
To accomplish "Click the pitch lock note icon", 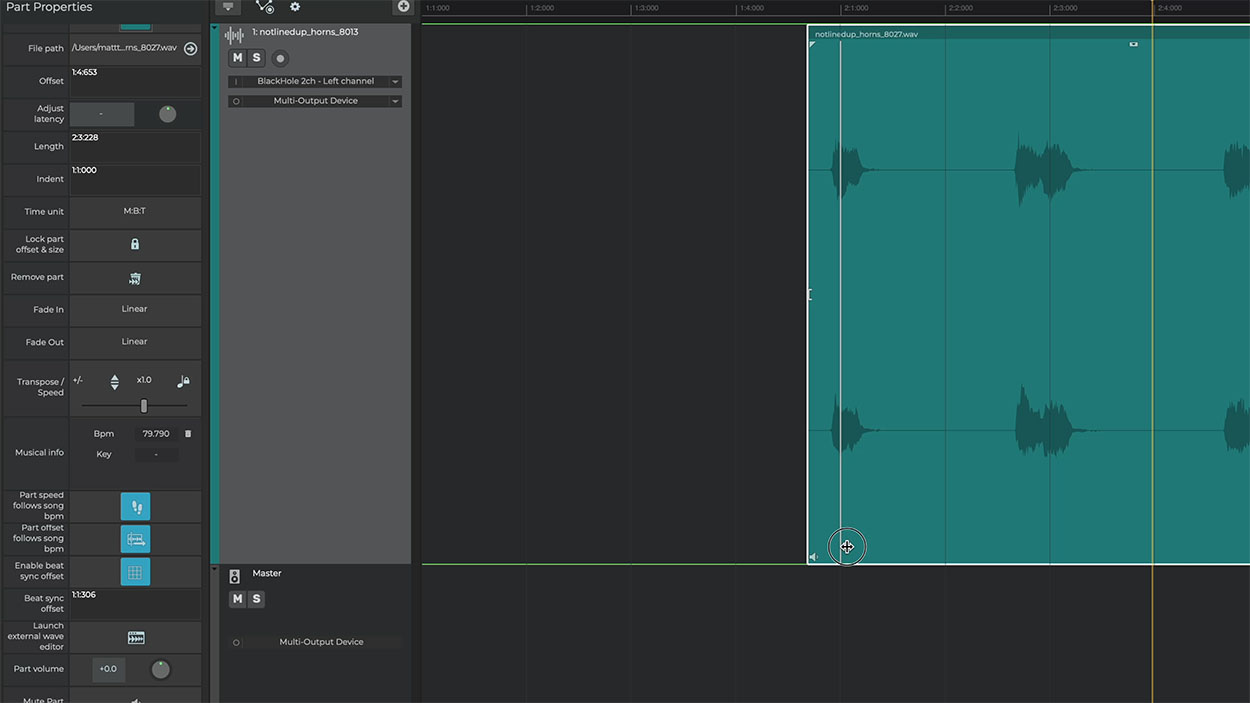I will tap(183, 381).
